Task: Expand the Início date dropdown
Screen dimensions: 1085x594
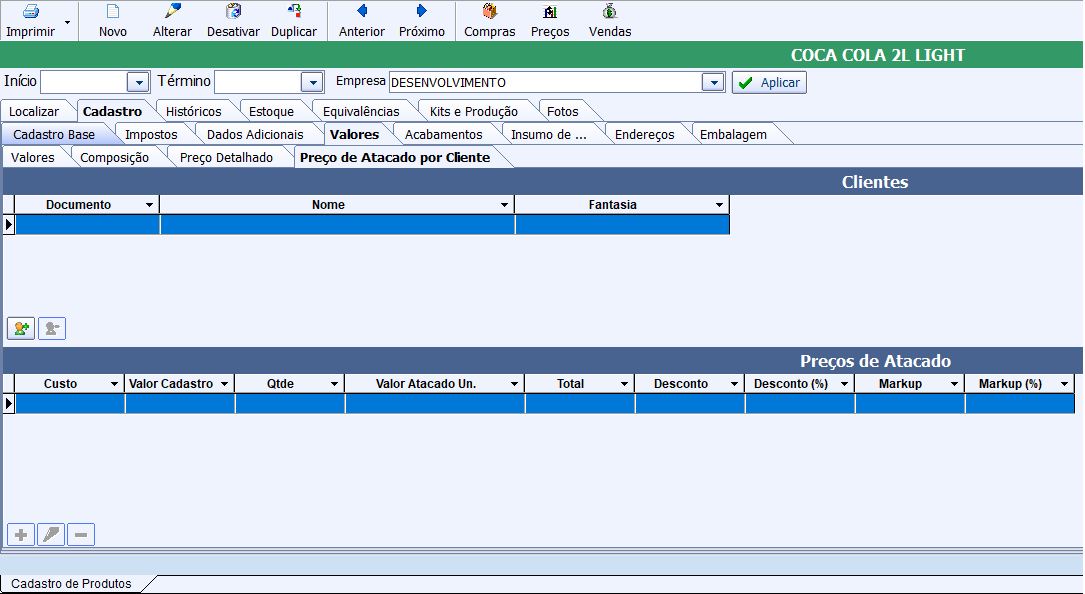Action: (138, 83)
